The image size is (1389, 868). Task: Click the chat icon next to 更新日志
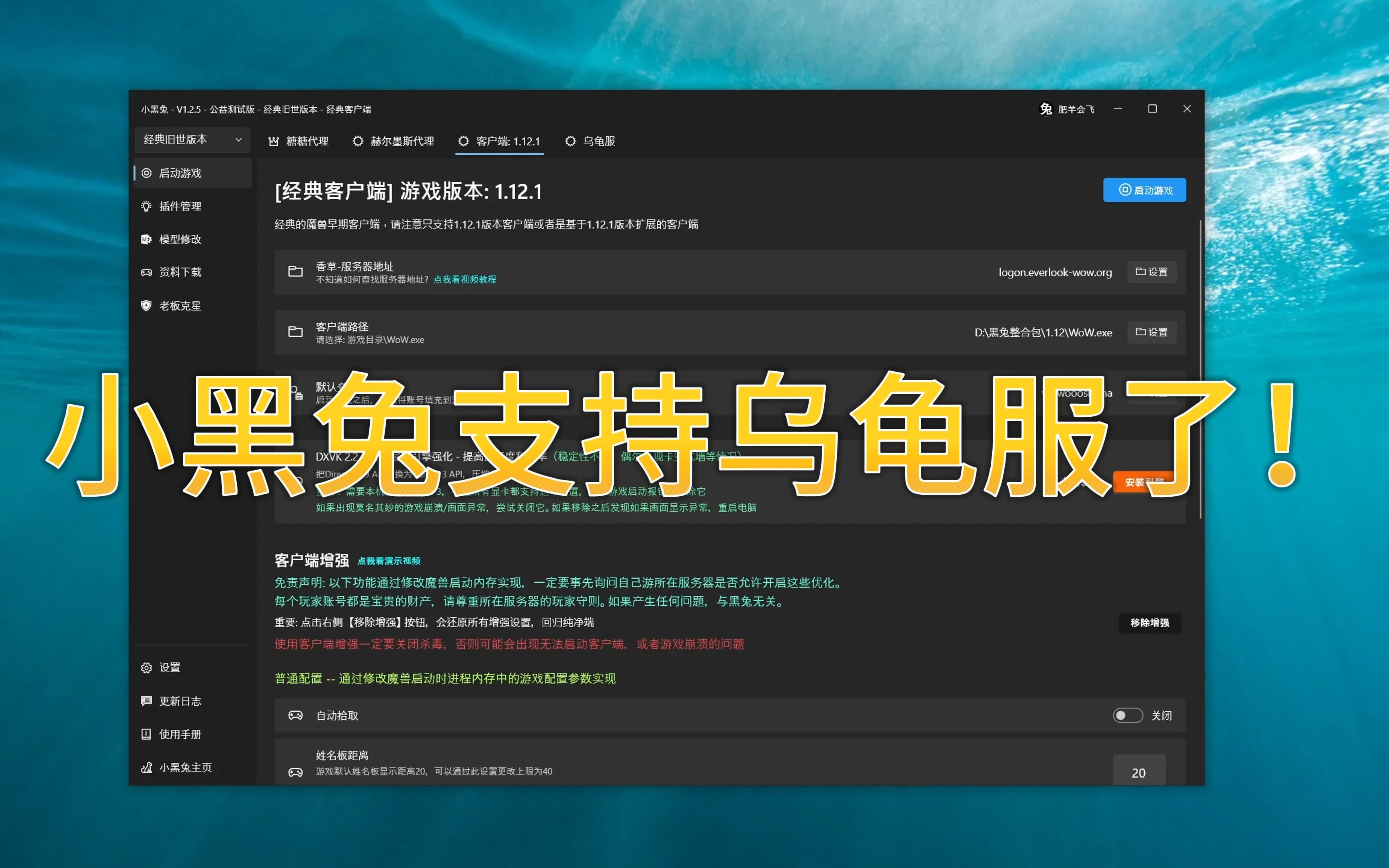(146, 701)
